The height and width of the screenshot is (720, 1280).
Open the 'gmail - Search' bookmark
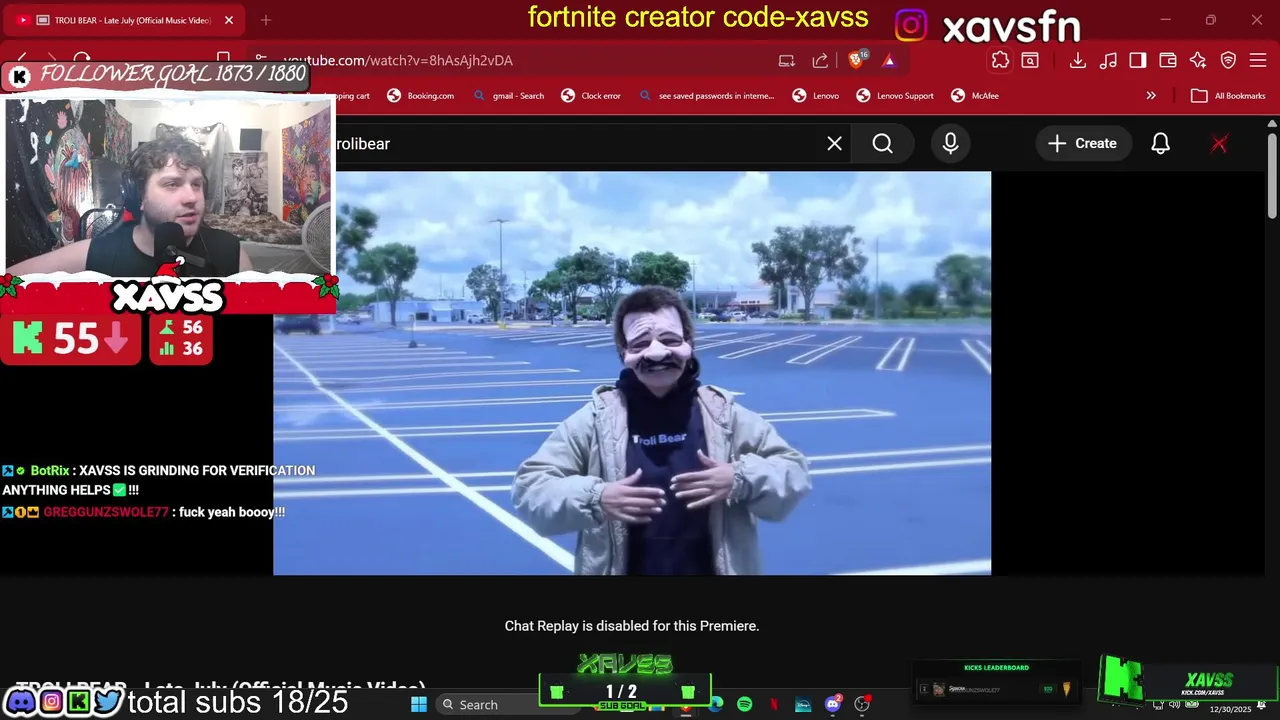(x=508, y=96)
